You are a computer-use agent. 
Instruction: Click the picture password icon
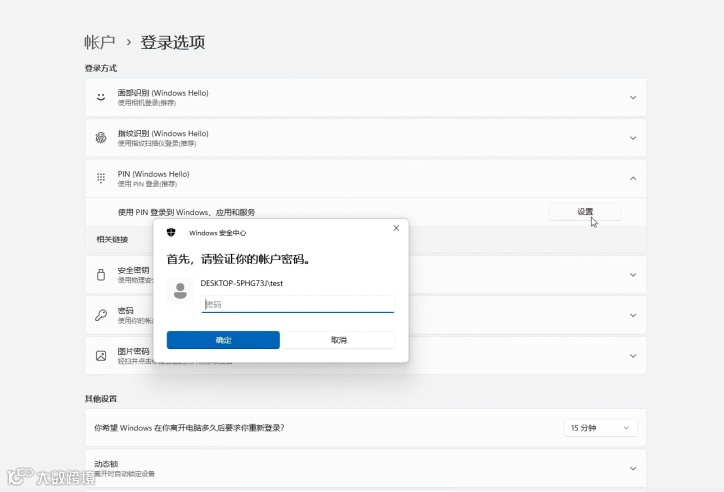[101, 356]
